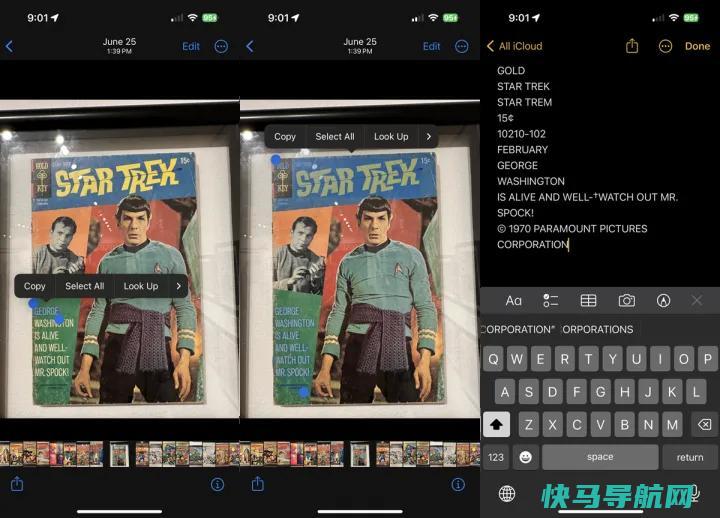Image resolution: width=720 pixels, height=518 pixels.
Task: Expand the left text popup with its right chevron
Action: [178, 286]
